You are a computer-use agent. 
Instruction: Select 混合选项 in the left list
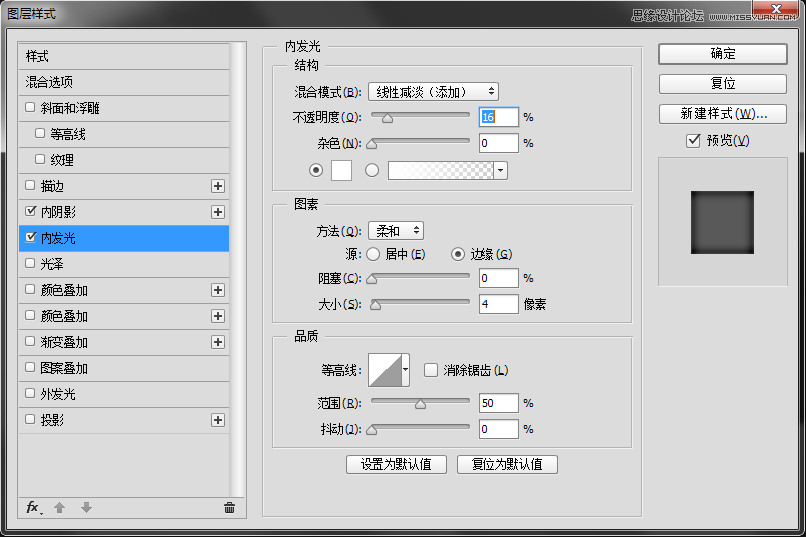tap(50, 82)
